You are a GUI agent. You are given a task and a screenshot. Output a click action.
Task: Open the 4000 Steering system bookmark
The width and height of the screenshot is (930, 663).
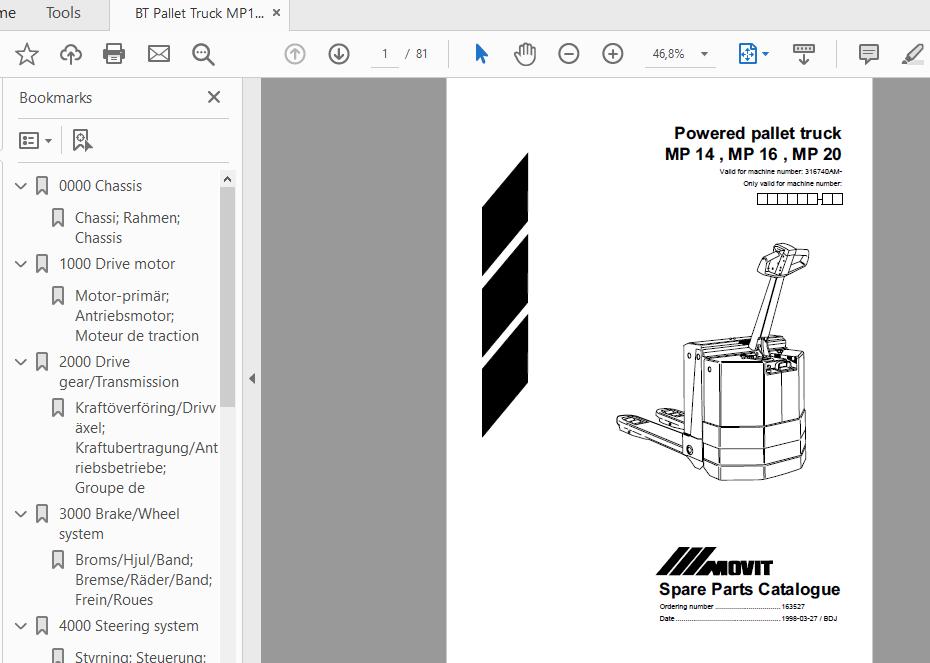[x=129, y=626]
